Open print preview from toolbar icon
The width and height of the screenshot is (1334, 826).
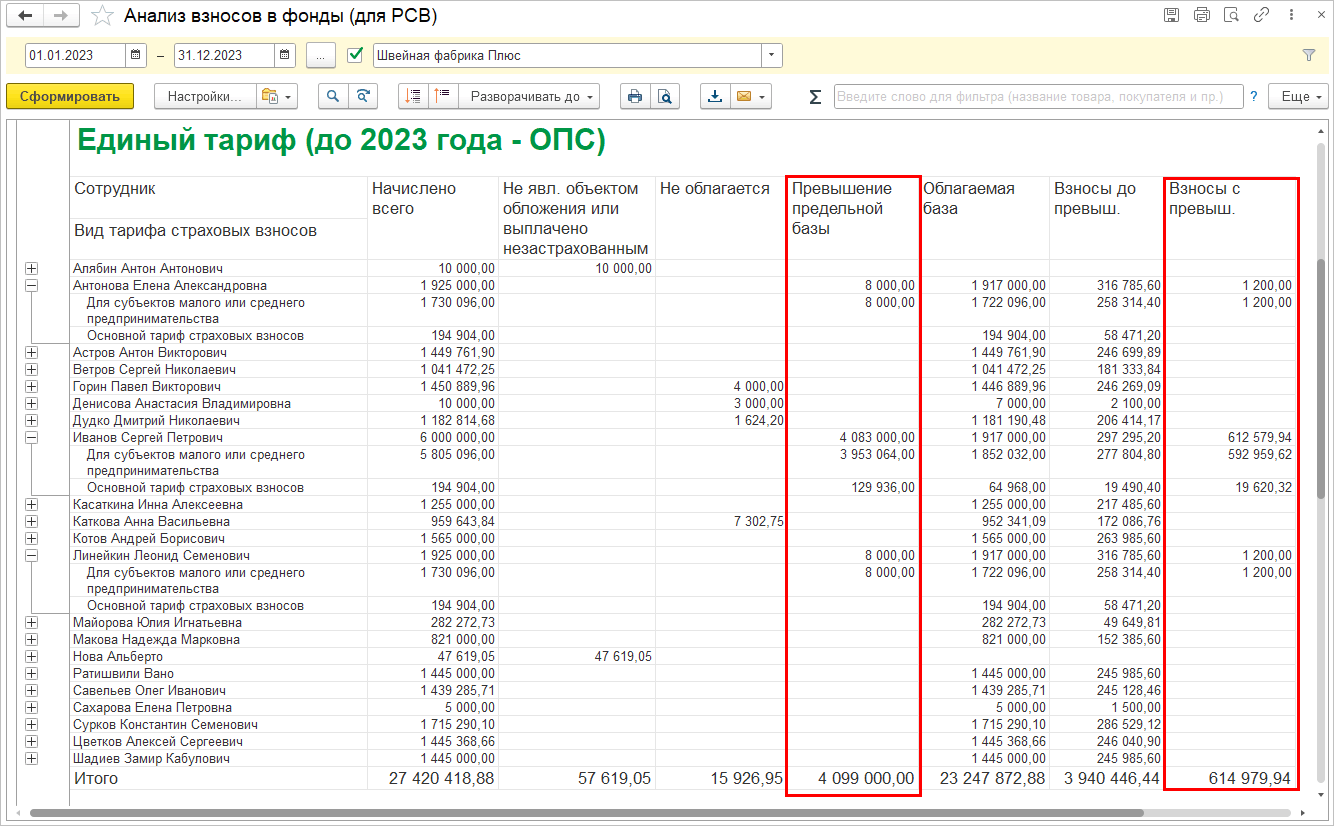pyautogui.click(x=664, y=96)
